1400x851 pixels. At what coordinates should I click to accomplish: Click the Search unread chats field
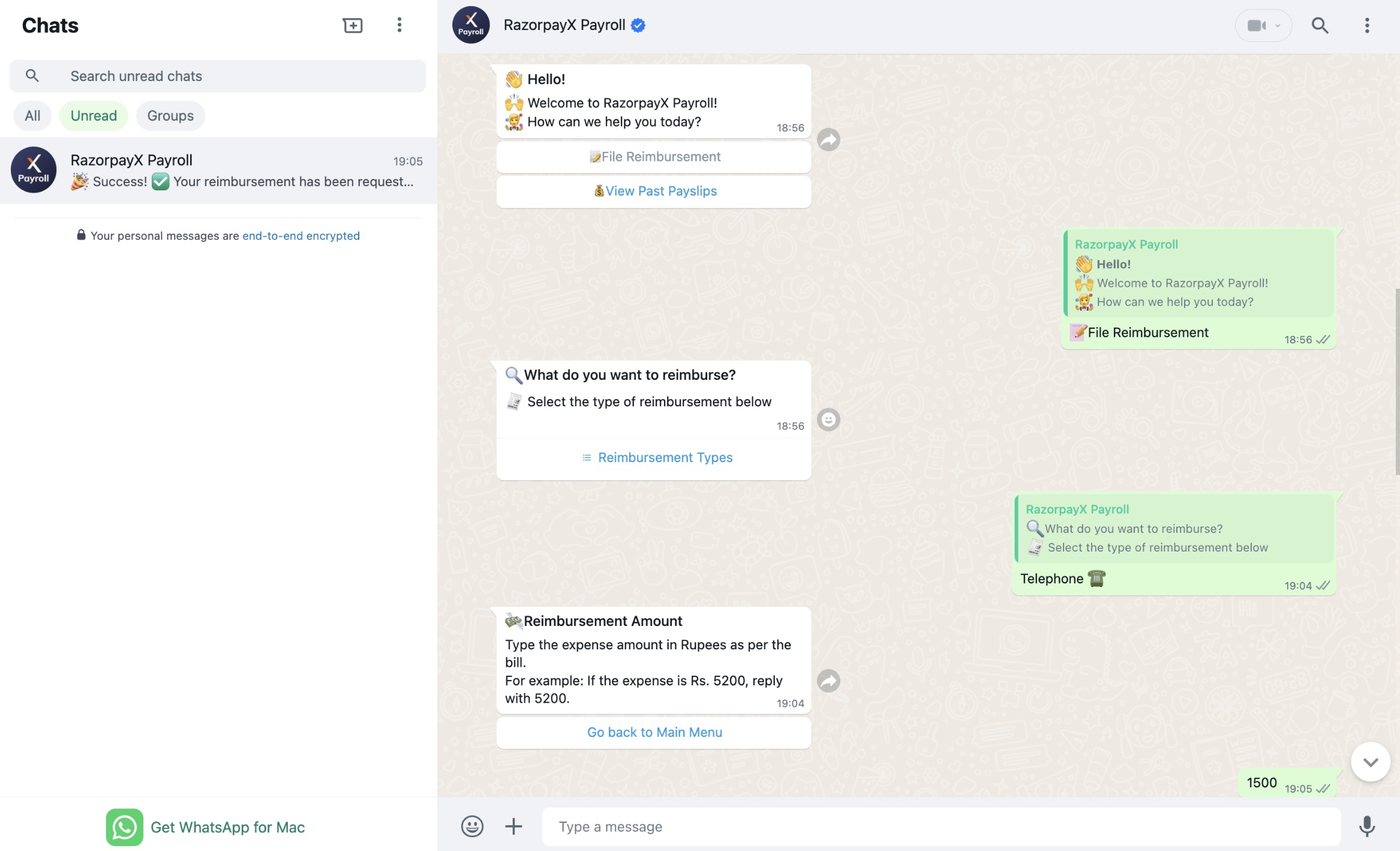point(218,76)
